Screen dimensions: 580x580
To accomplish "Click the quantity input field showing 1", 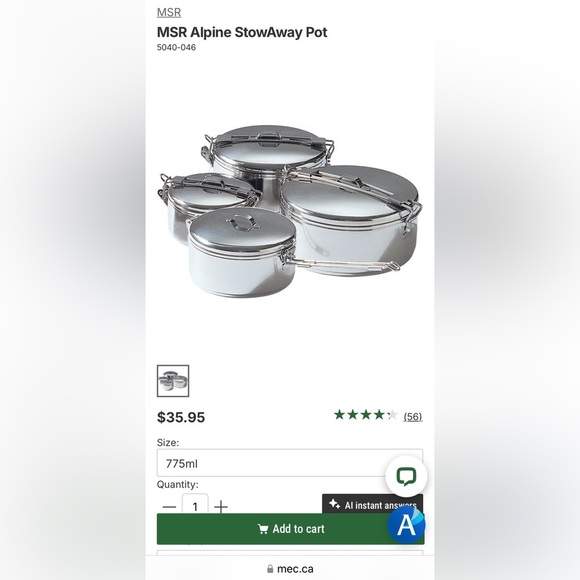I will click(x=195, y=504).
